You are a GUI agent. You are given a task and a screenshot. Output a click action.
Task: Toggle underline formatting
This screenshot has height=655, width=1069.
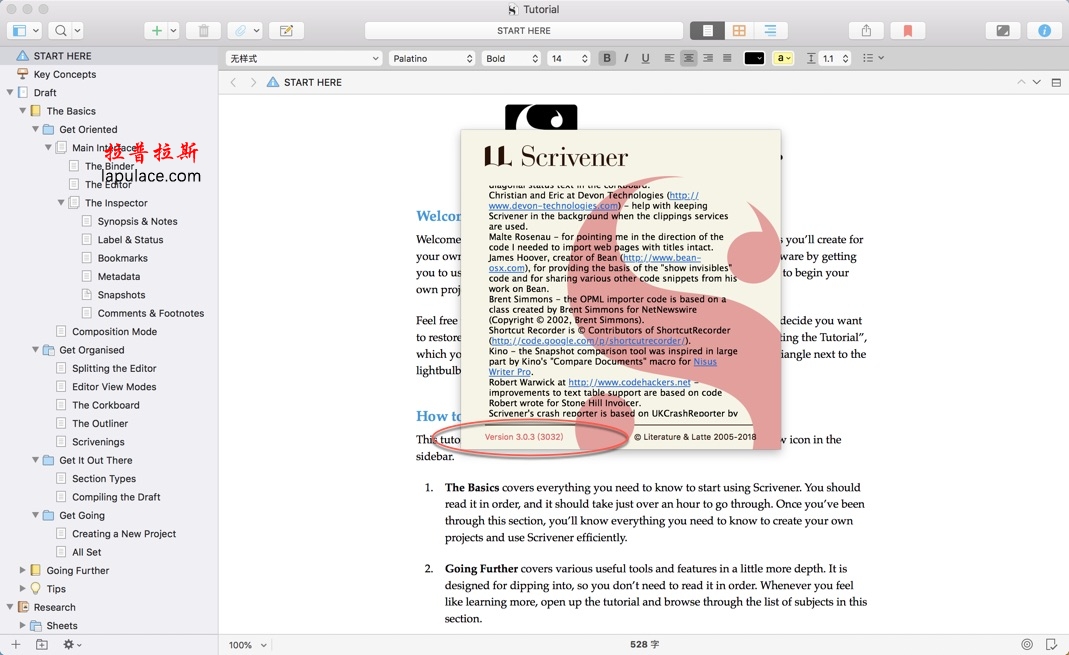(x=645, y=59)
